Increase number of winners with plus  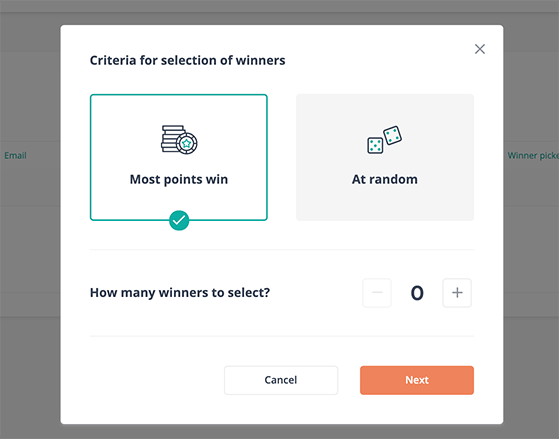(x=457, y=293)
